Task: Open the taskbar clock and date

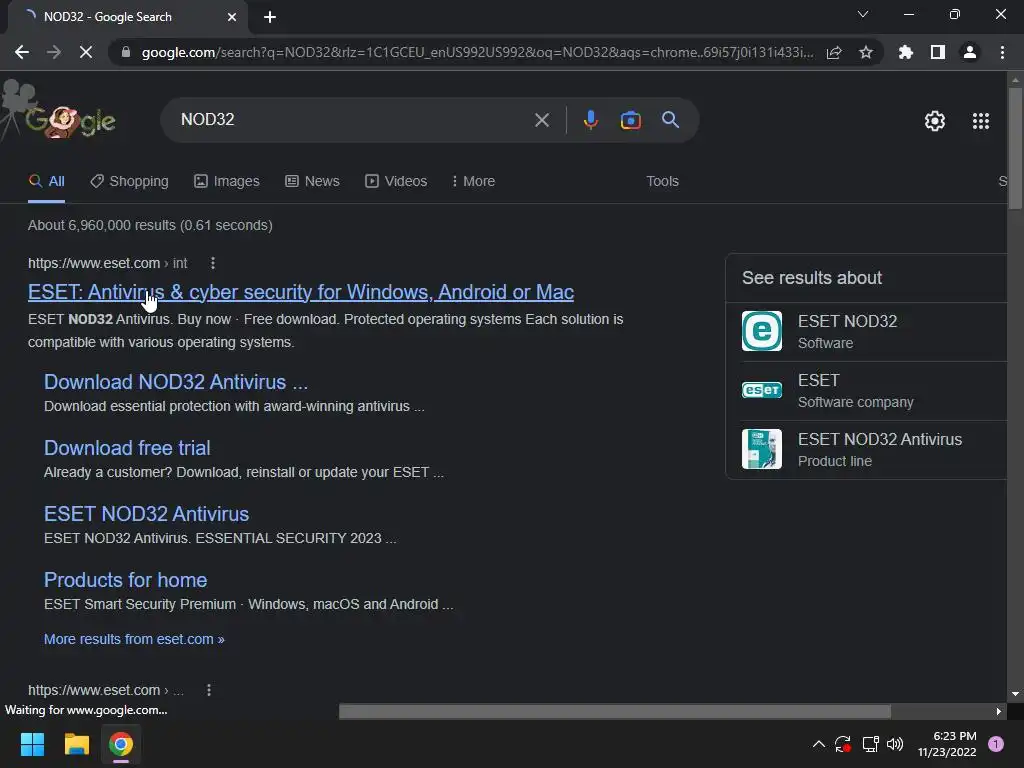Action: click(947, 744)
